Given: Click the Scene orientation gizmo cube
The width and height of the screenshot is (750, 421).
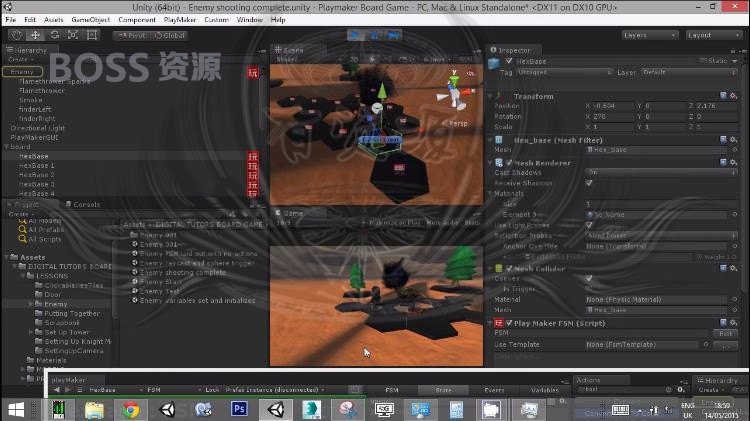Looking at the screenshot, I should [455, 95].
